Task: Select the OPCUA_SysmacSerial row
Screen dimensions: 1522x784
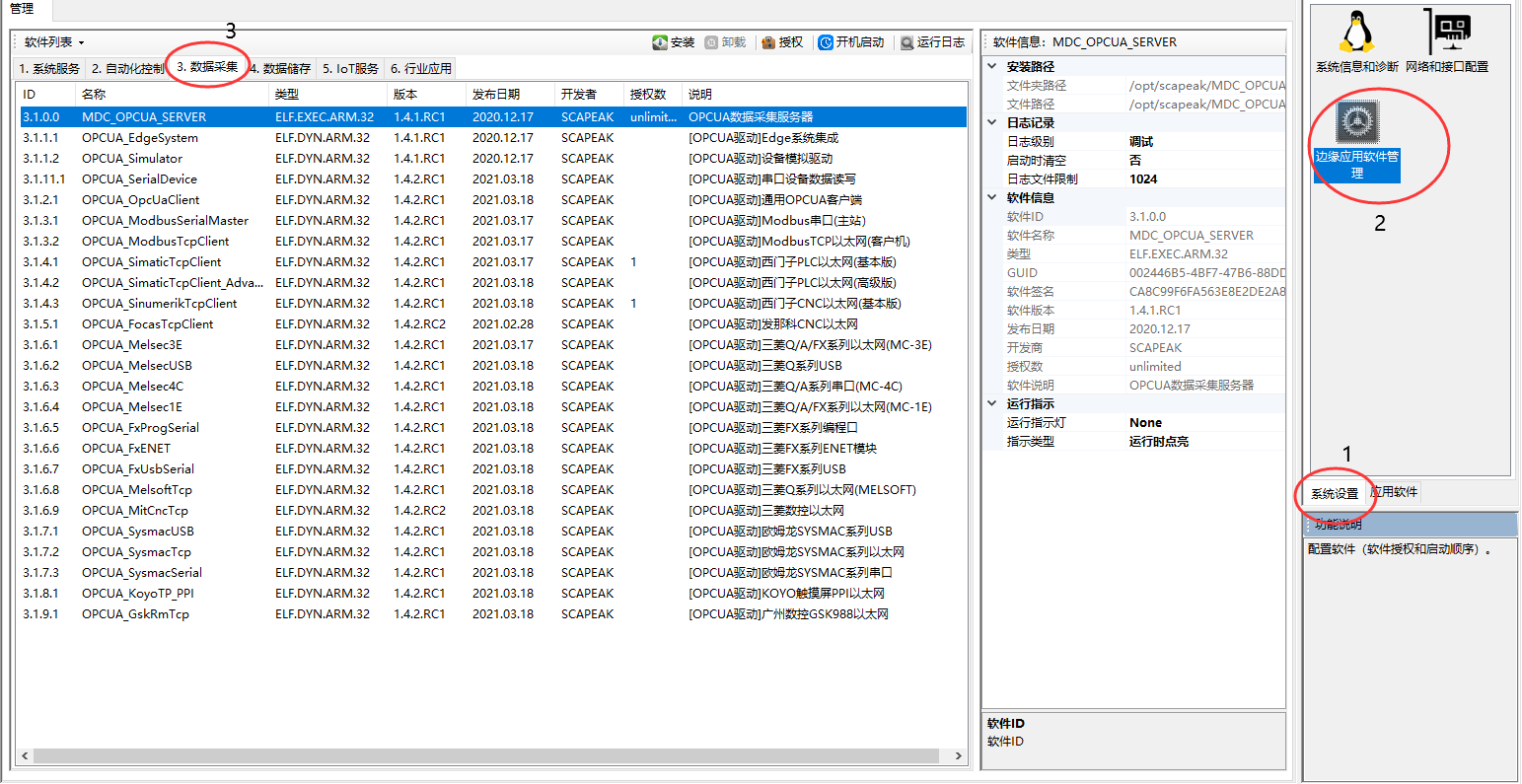Action: pyautogui.click(x=492, y=573)
